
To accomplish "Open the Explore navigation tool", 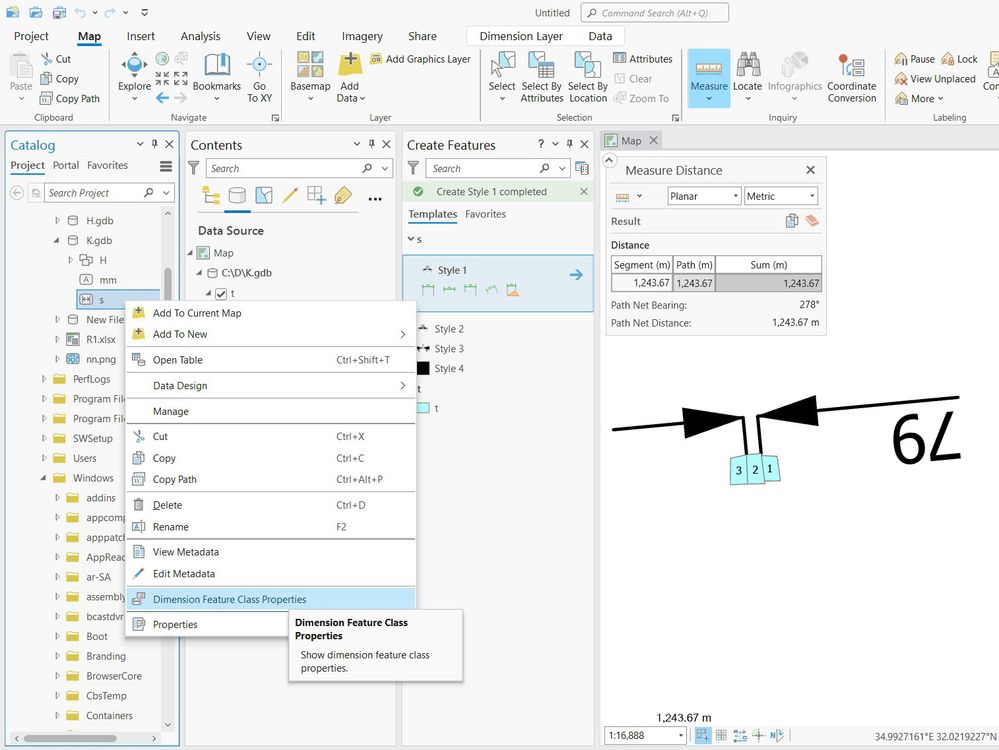I will click(134, 70).
